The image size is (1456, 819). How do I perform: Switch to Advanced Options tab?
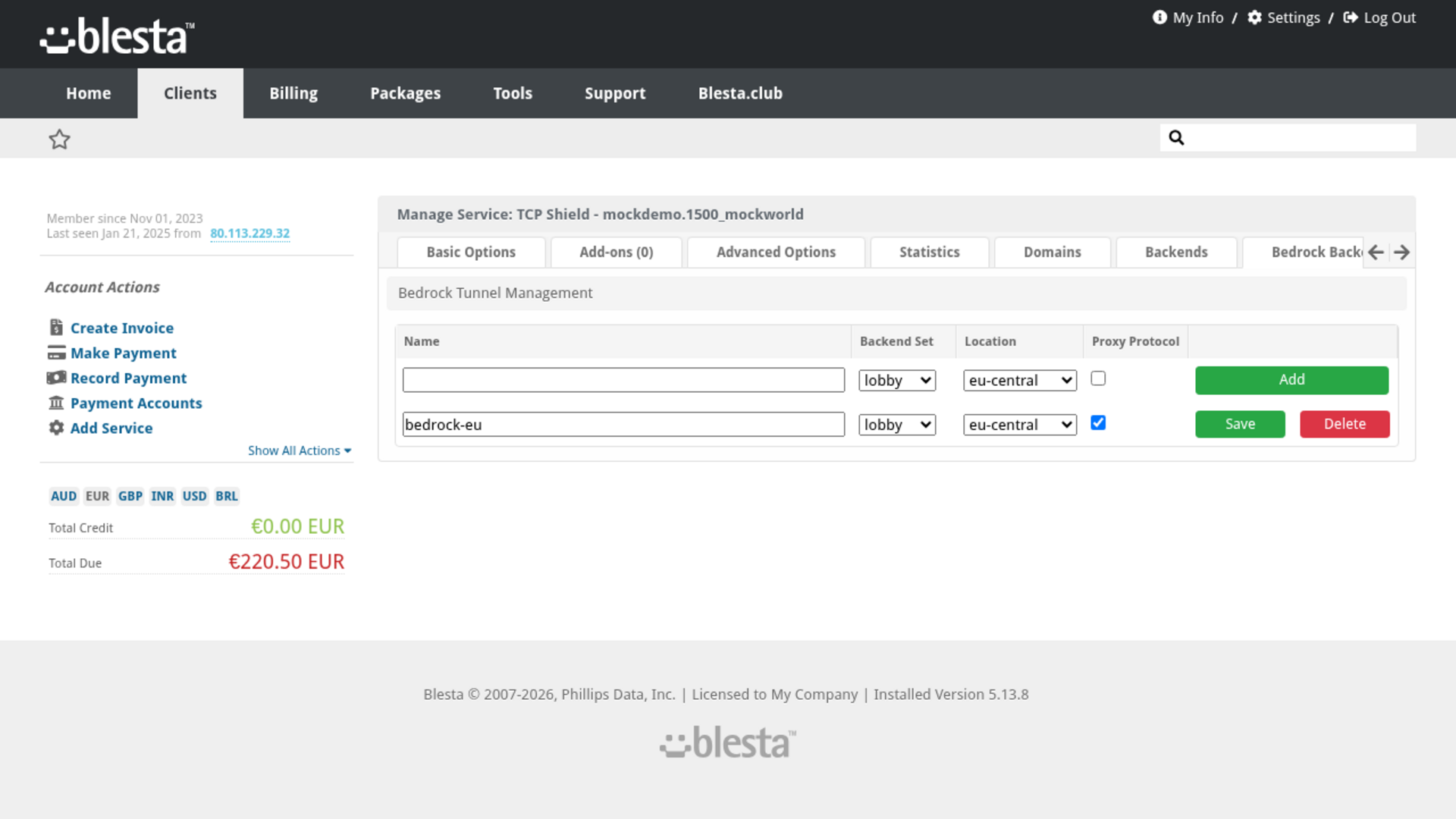click(776, 253)
